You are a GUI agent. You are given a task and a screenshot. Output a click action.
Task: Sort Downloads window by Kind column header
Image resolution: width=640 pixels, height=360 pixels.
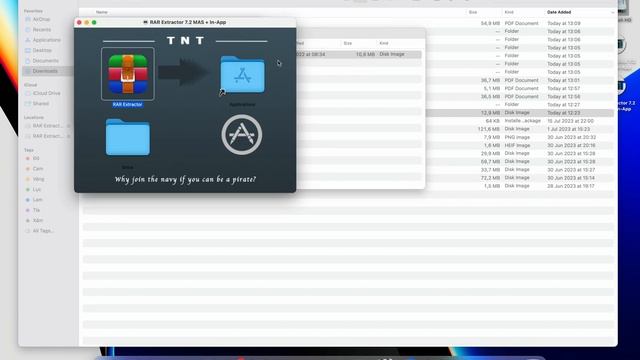click(509, 12)
